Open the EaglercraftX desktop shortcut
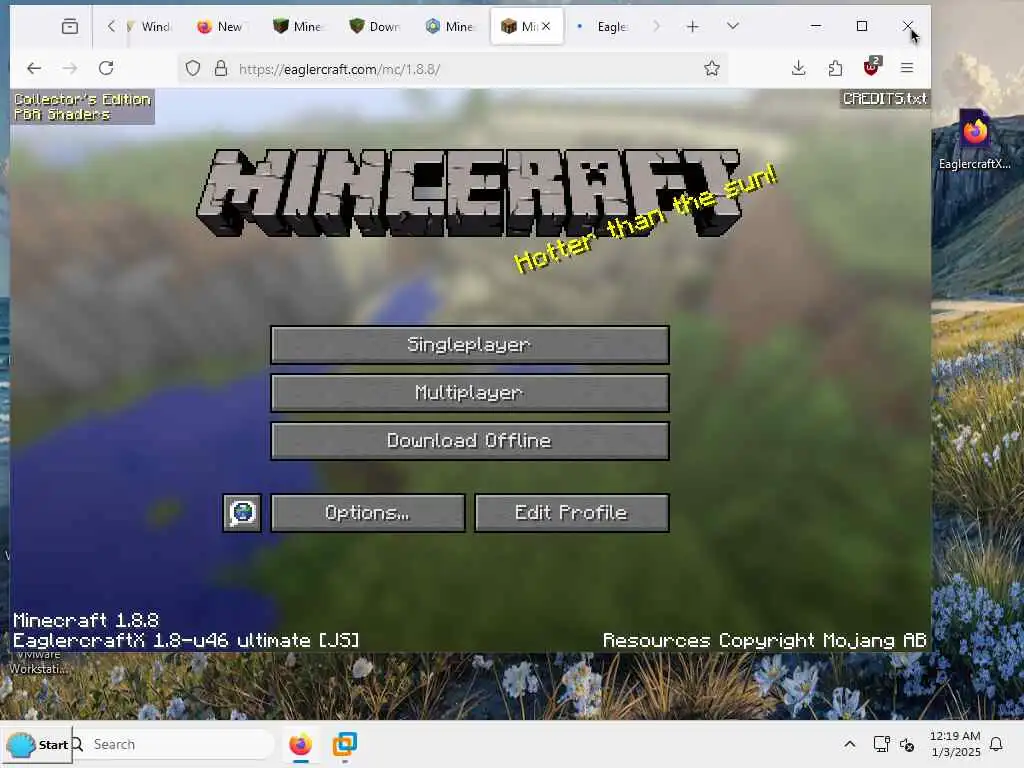Image resolution: width=1024 pixels, height=768 pixels. [974, 140]
